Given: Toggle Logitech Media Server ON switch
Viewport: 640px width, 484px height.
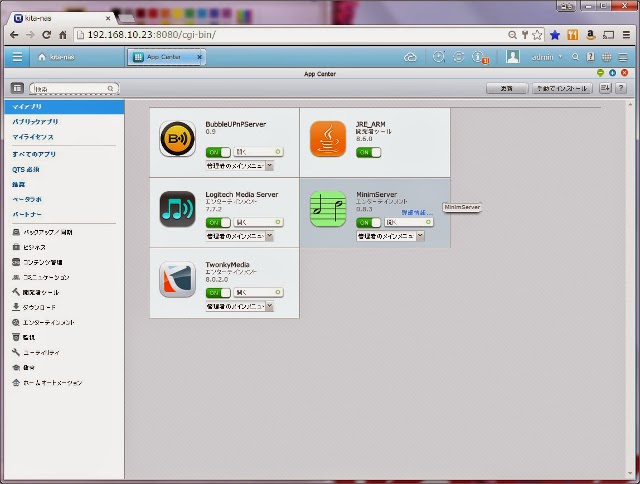Looking at the screenshot, I should click(218, 222).
